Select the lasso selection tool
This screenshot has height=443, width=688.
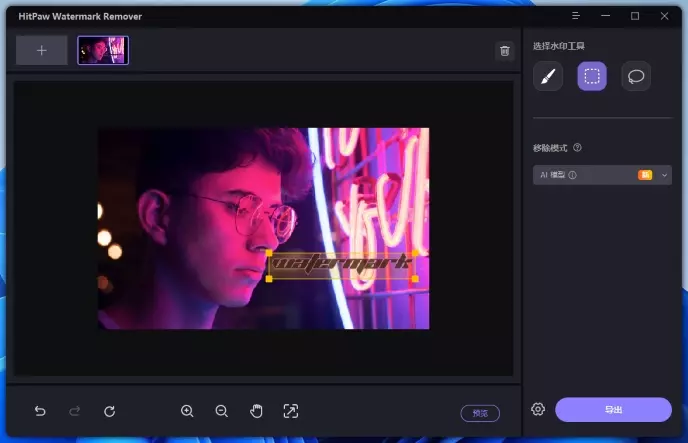pos(636,76)
